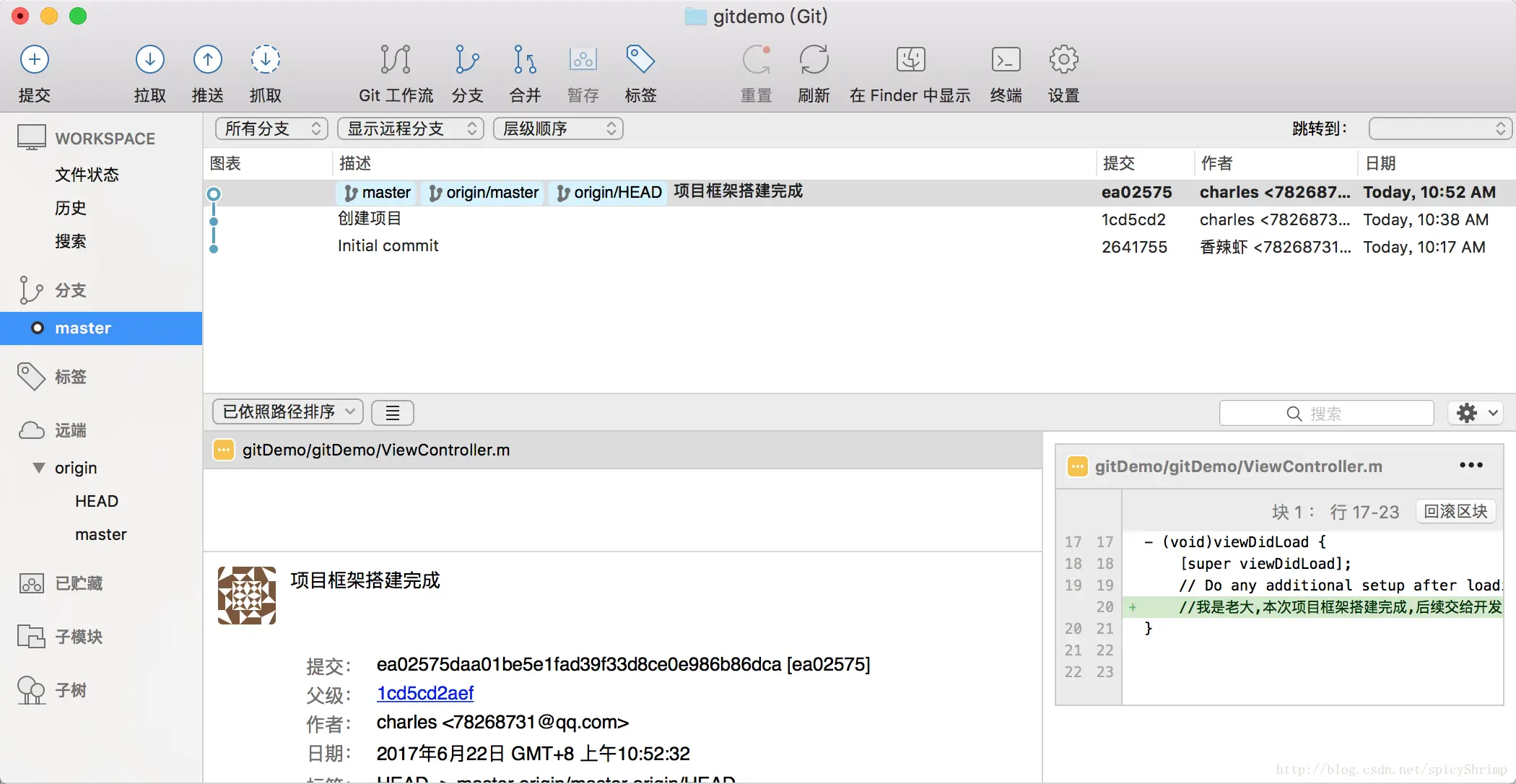
Task: Open Git Flow (Git 工作流) tool
Action: 395,60
